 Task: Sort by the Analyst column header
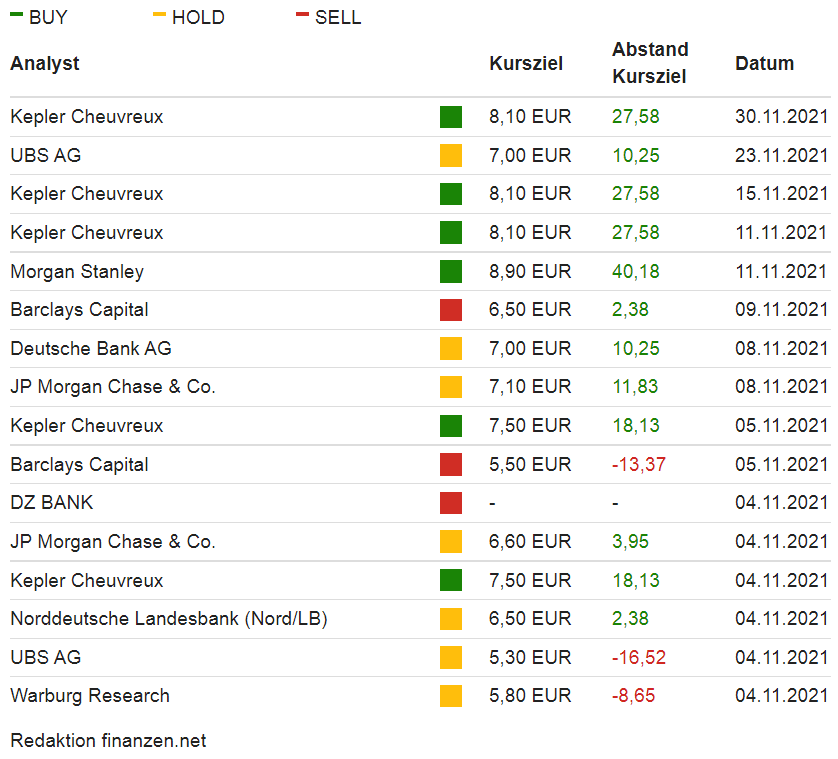45,63
